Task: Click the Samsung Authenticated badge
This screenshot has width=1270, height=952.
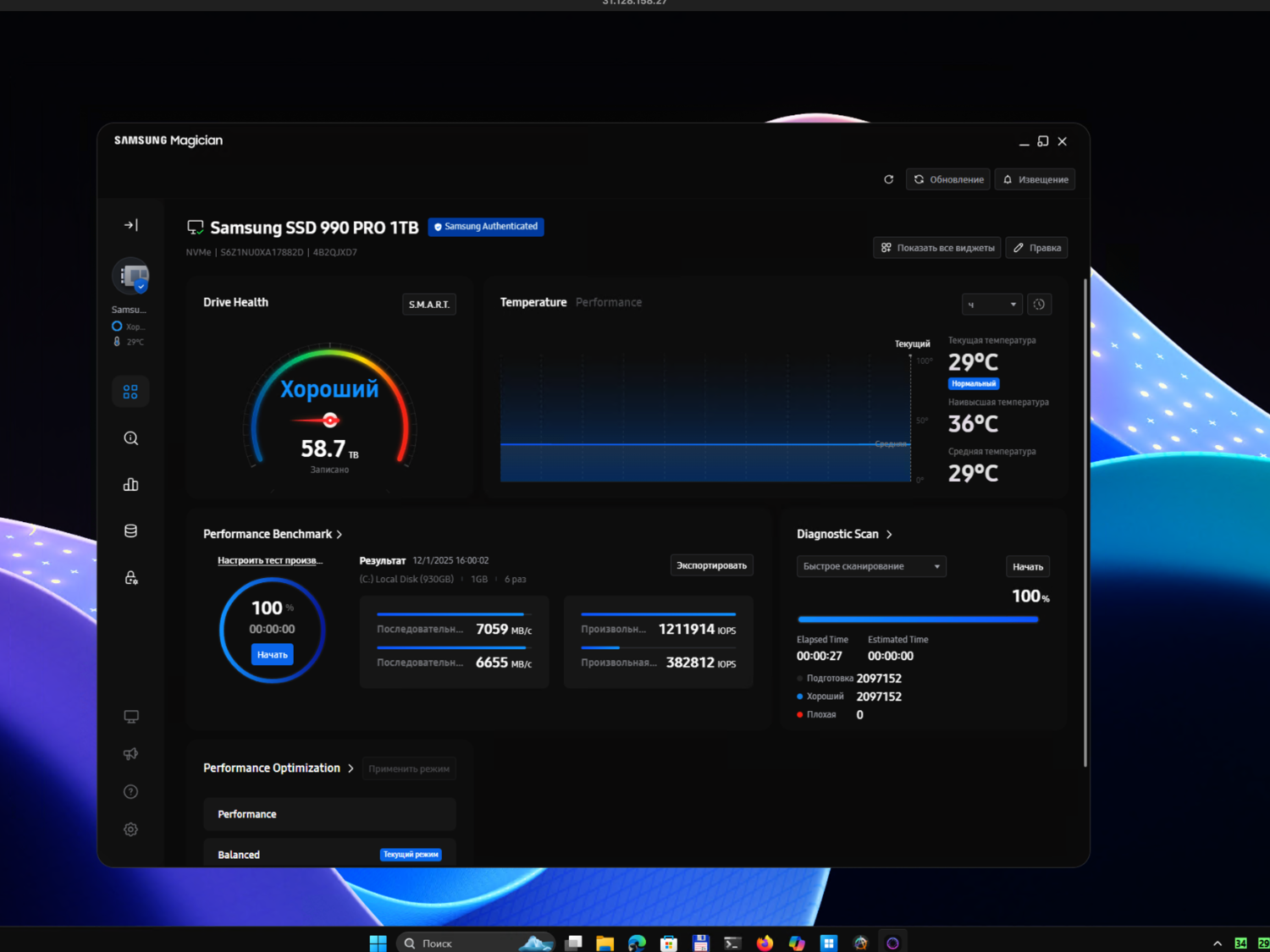Action: (x=486, y=227)
